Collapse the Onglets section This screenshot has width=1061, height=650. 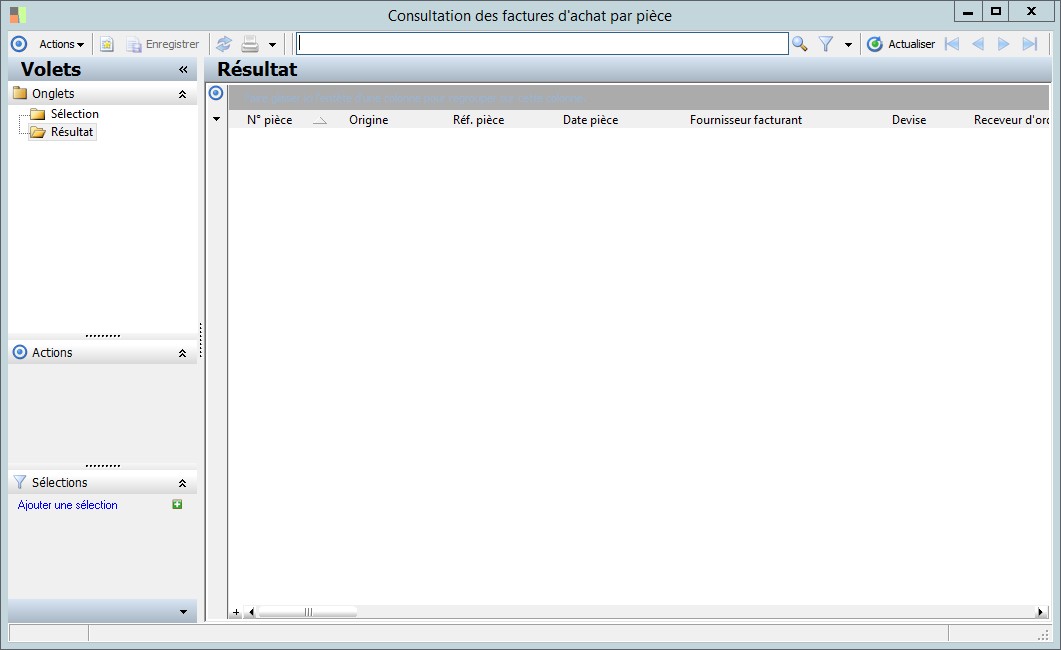[x=182, y=94]
